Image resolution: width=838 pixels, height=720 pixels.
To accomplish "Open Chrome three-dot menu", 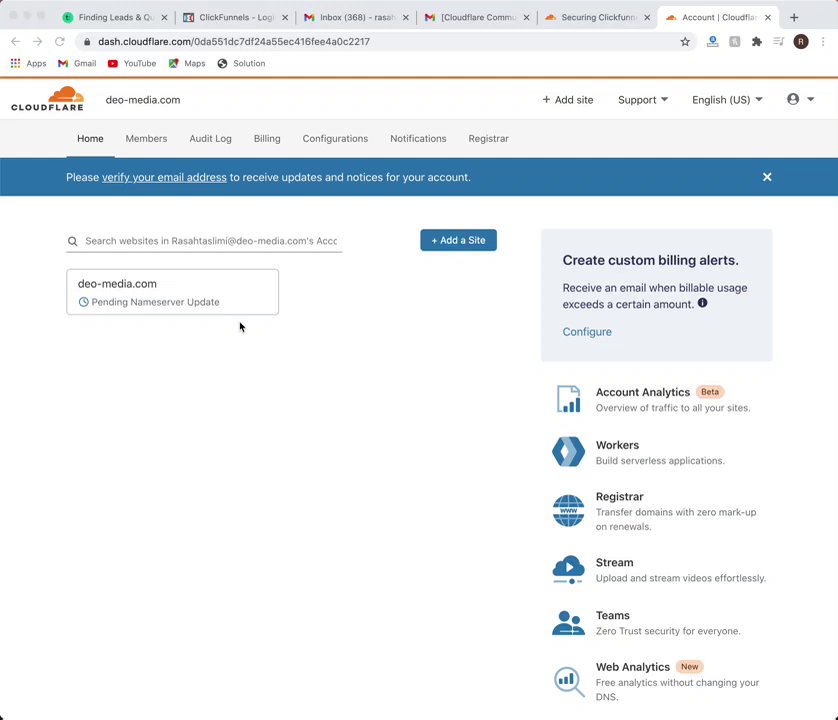I will [x=823, y=42].
